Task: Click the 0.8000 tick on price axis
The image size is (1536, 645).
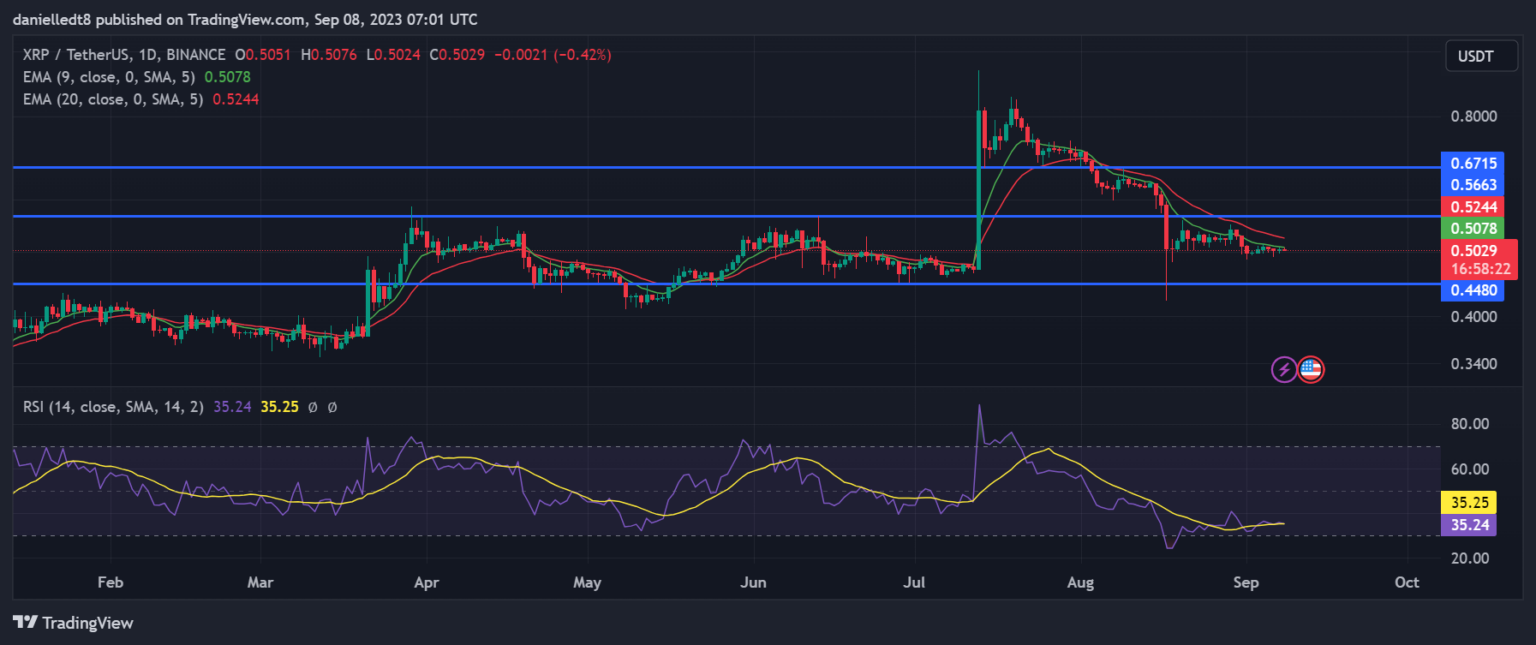Action: [1474, 116]
